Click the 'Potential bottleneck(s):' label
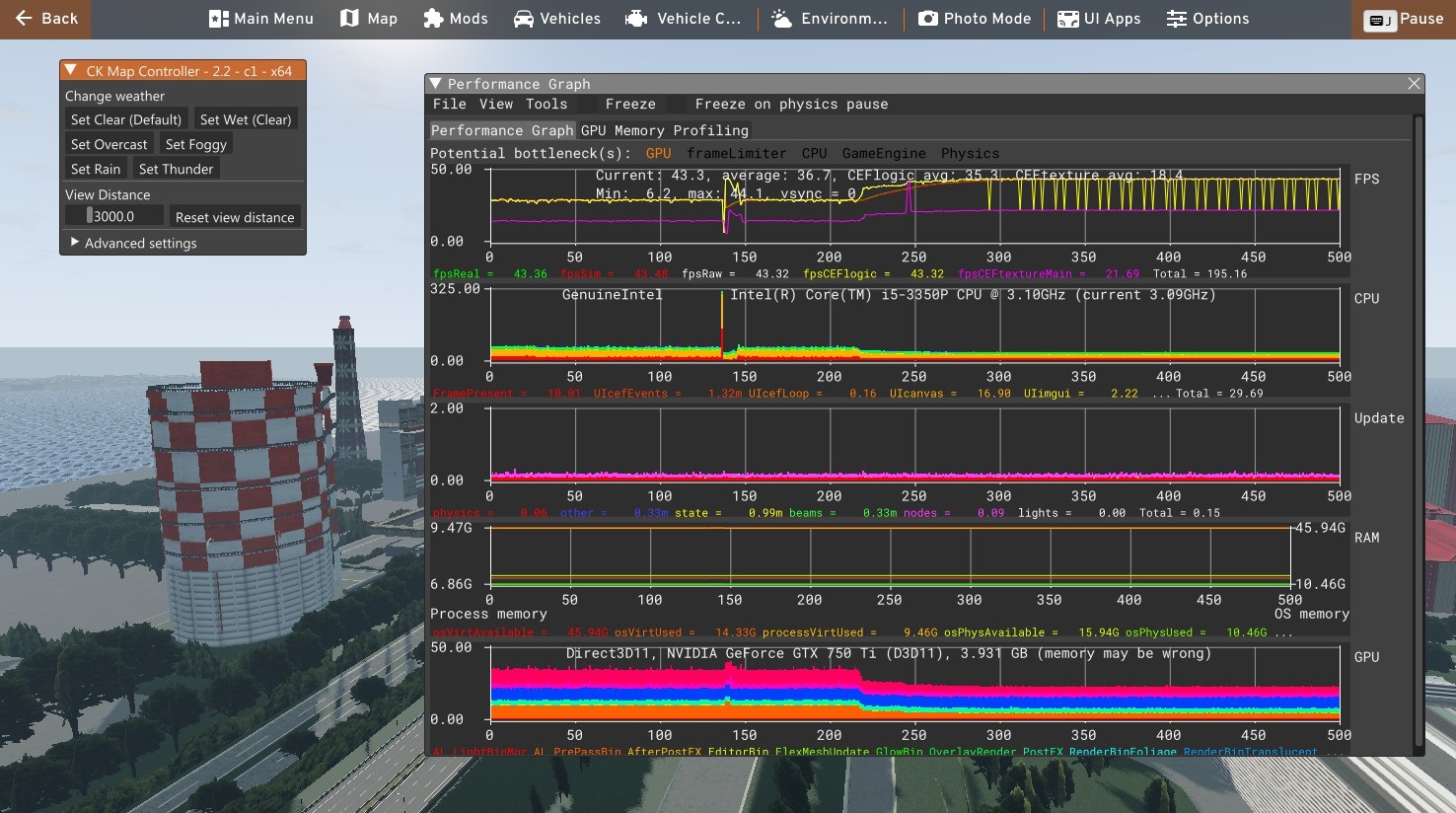This screenshot has width=1456, height=813. click(x=530, y=153)
